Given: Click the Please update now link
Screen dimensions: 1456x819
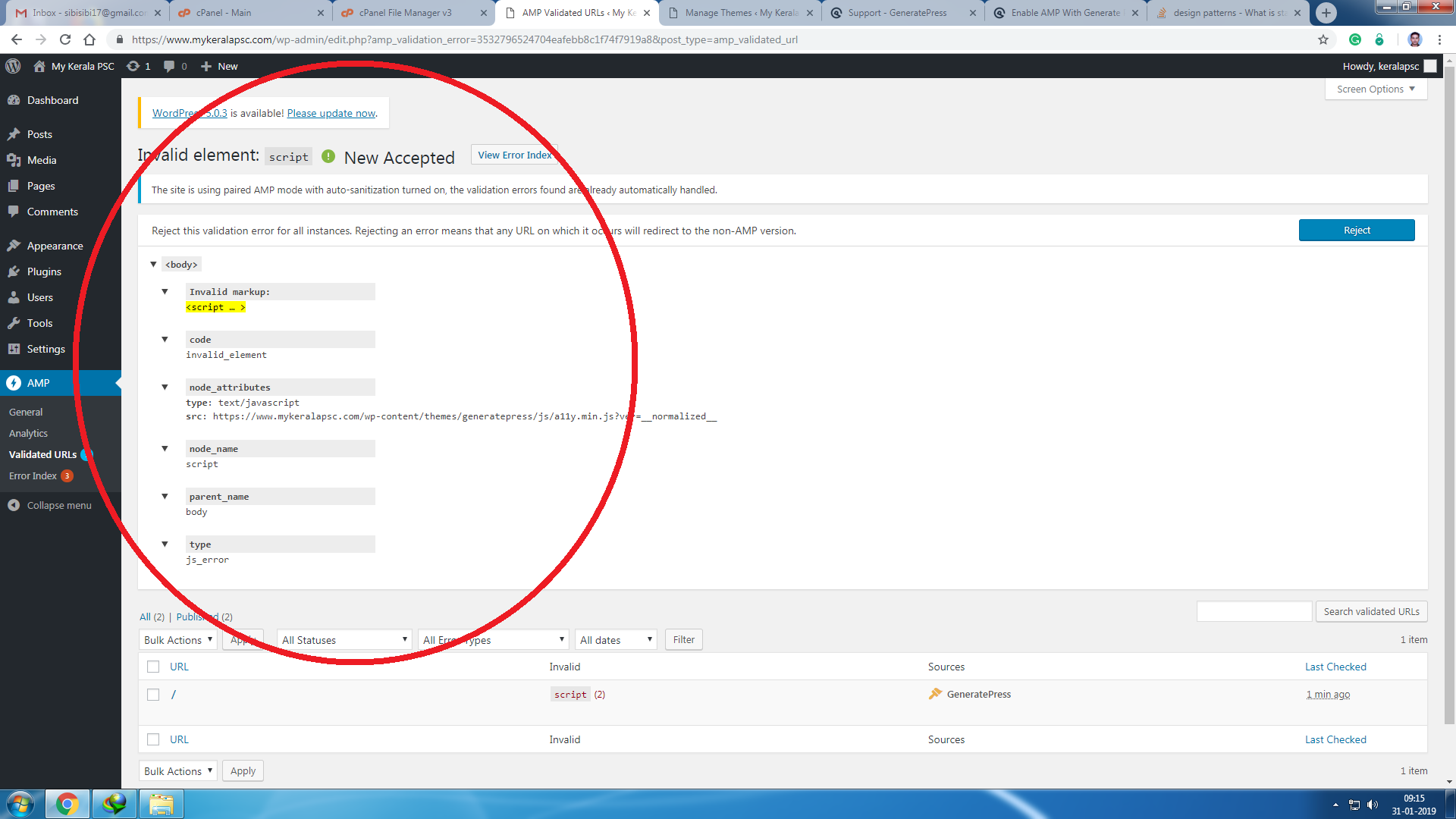Looking at the screenshot, I should point(331,113).
